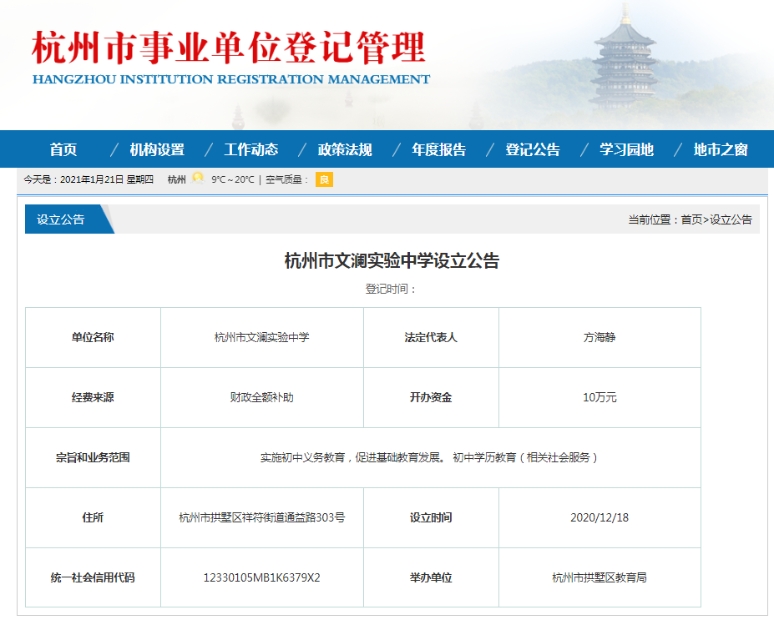Open the 首页 navigation menu item
774x625 pixels.
click(x=63, y=150)
